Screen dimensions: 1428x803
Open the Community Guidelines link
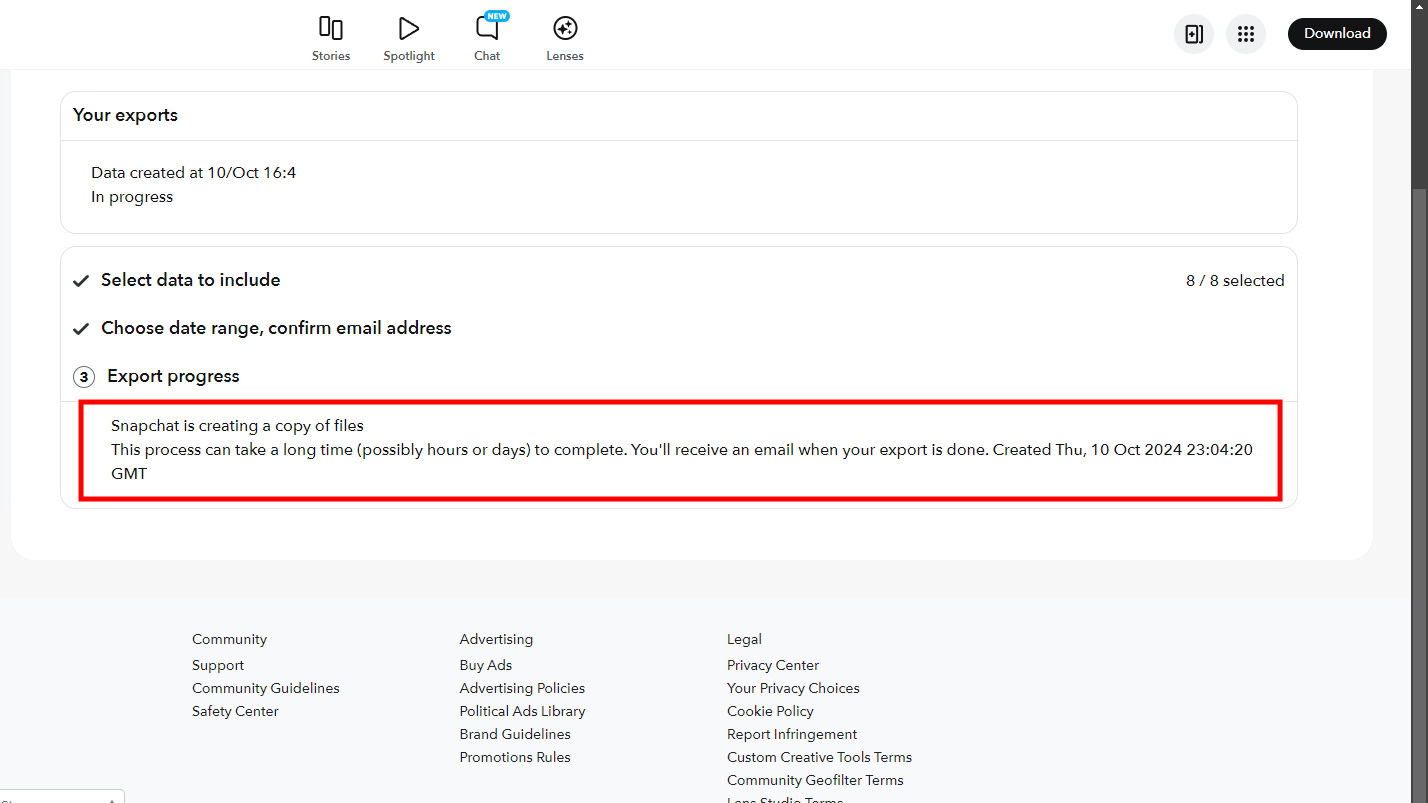265,688
